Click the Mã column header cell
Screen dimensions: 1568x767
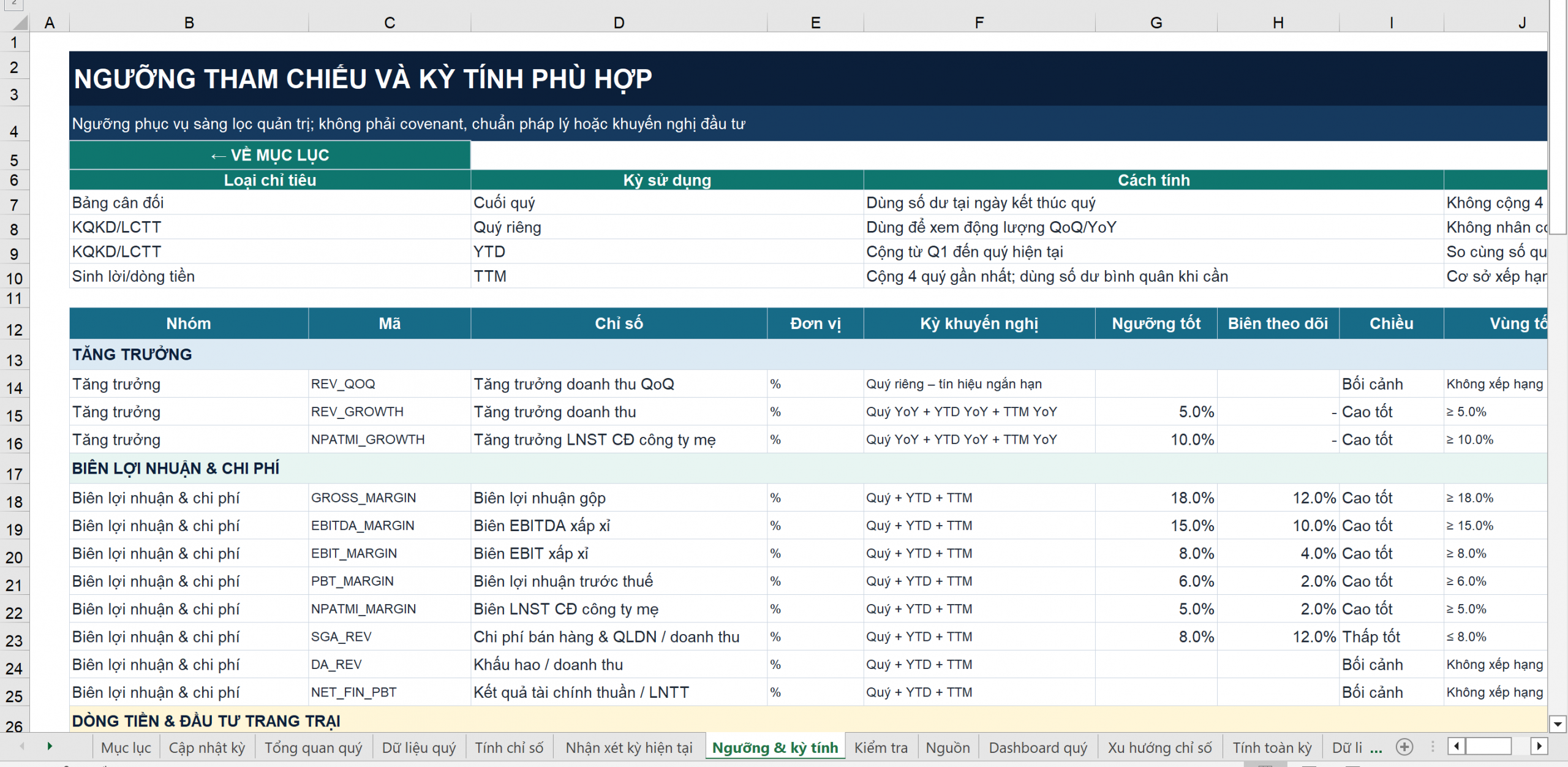[390, 323]
